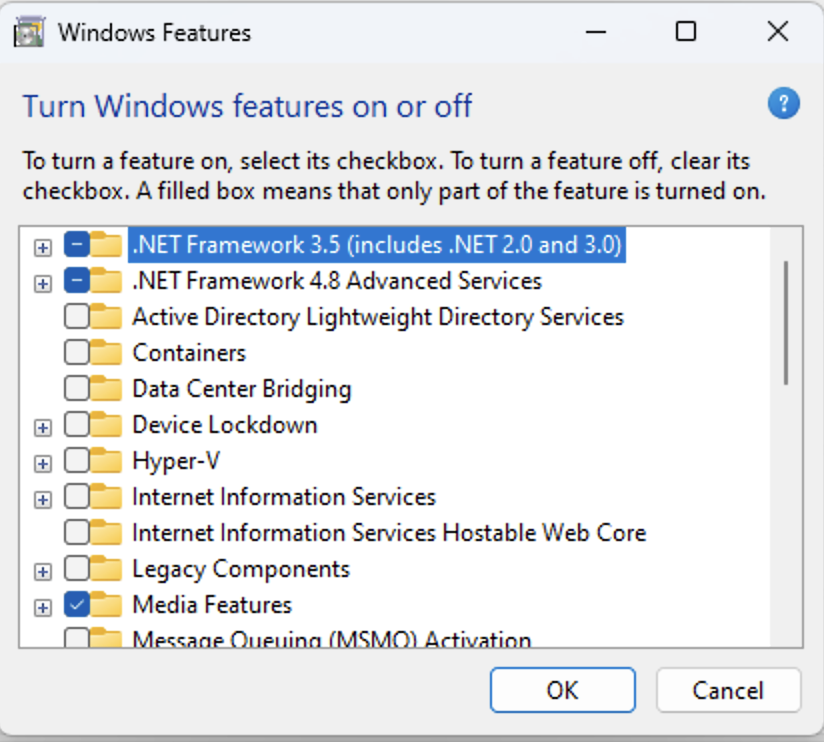Click the folder icon beside Legacy Components
This screenshot has width=824, height=742.
[106, 569]
